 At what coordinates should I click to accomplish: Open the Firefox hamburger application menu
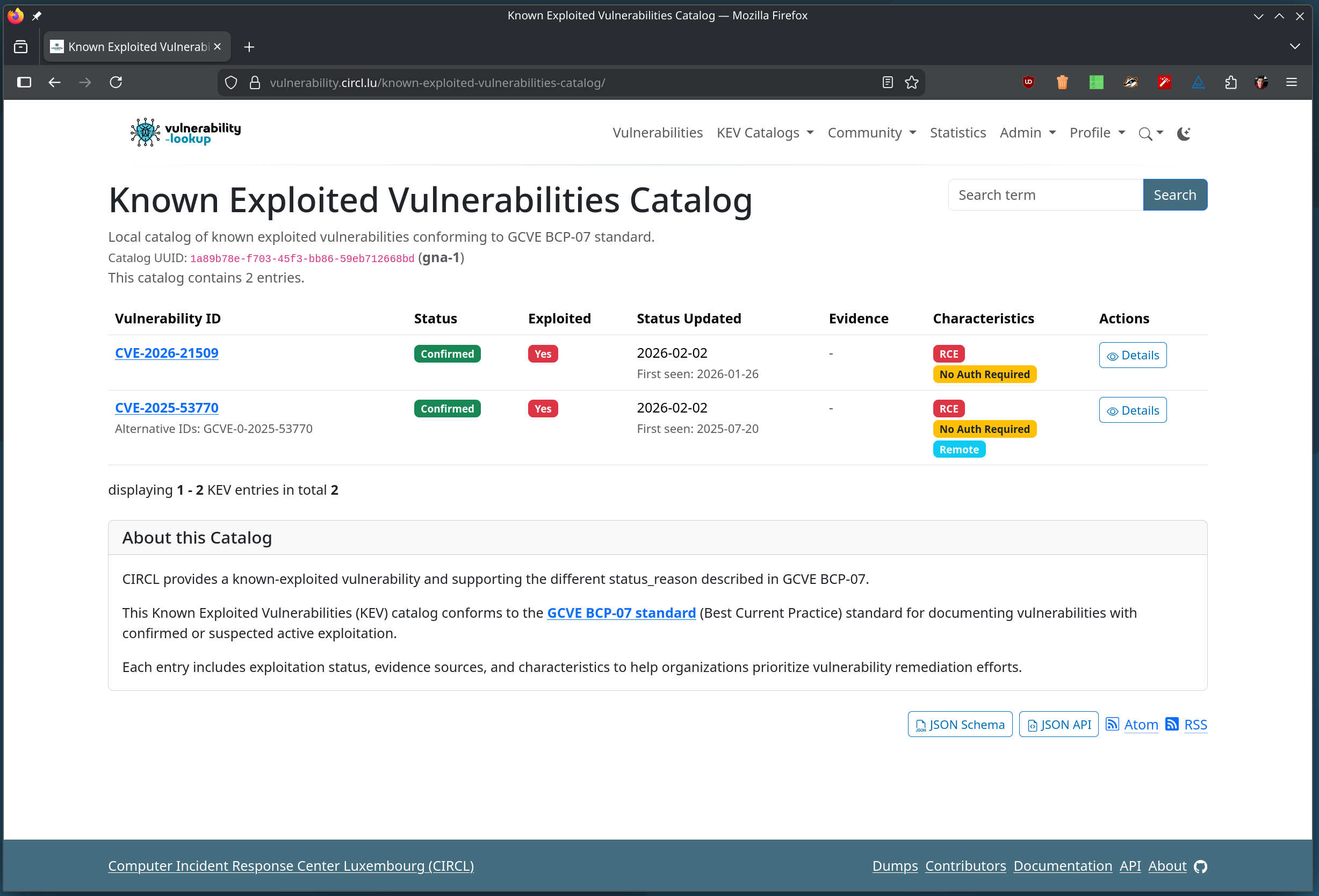coord(1292,82)
